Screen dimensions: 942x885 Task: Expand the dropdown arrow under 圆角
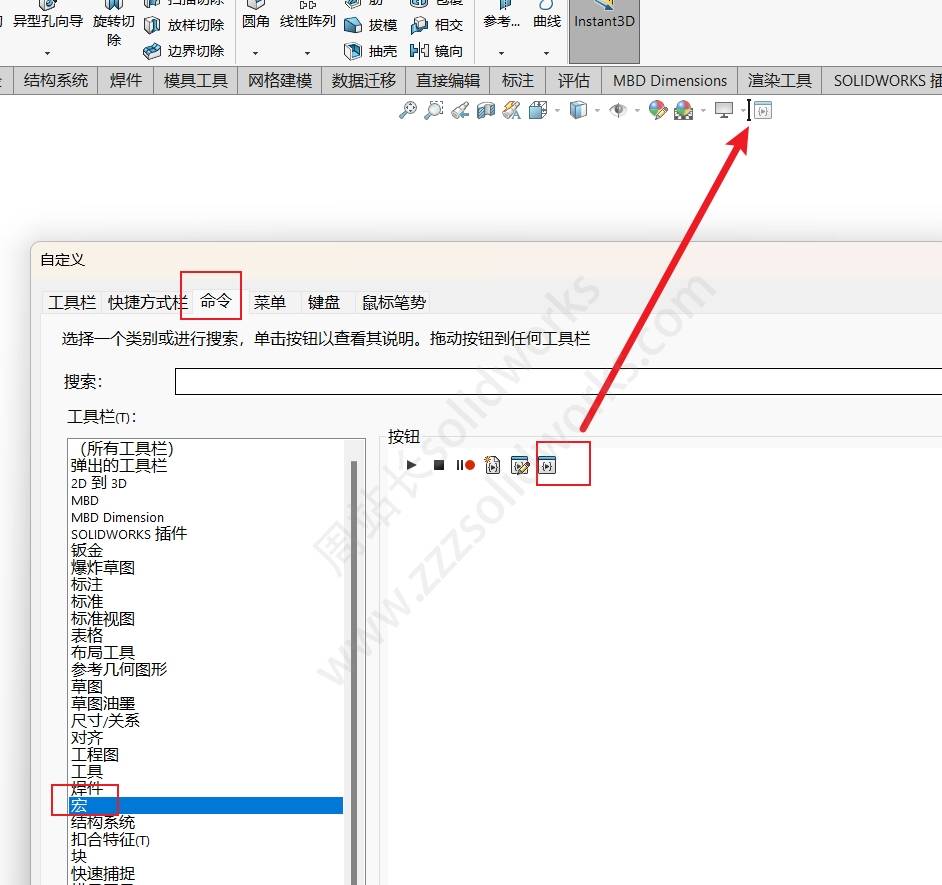255,52
